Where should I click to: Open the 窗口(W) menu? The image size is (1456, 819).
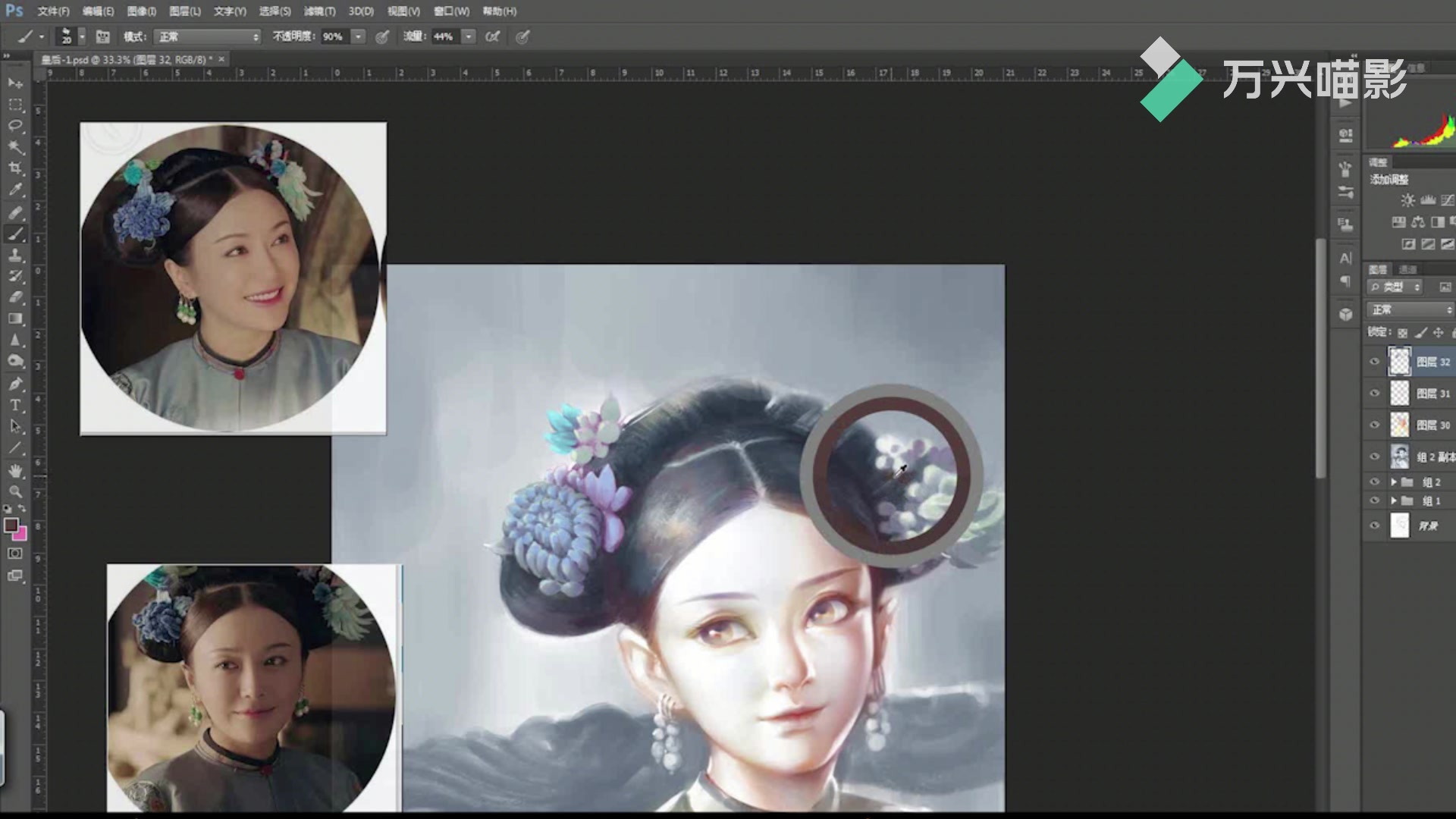(452, 11)
